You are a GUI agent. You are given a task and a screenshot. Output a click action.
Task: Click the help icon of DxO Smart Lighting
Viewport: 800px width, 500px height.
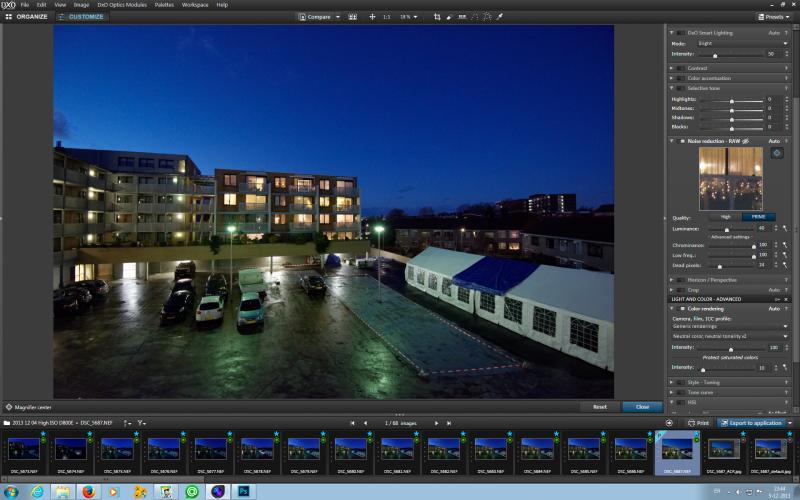click(x=786, y=33)
